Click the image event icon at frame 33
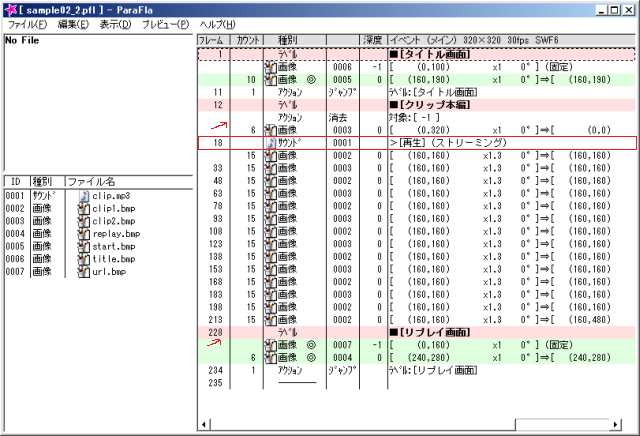Screen dimensions: 640x436 pos(271,168)
